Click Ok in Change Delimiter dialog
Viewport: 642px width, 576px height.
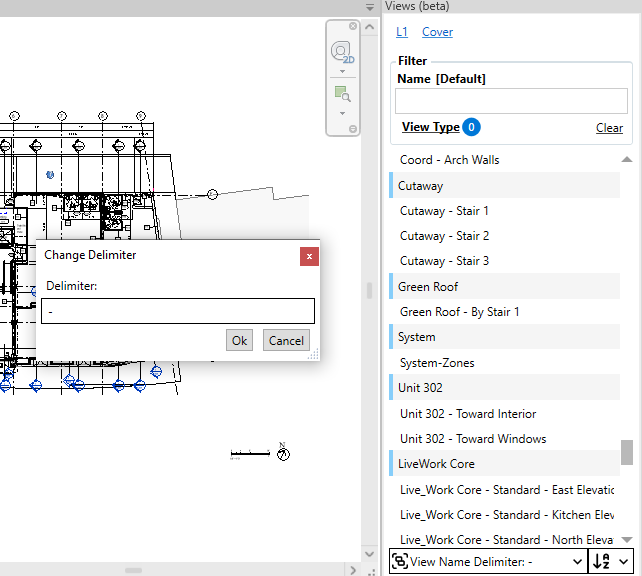(239, 340)
